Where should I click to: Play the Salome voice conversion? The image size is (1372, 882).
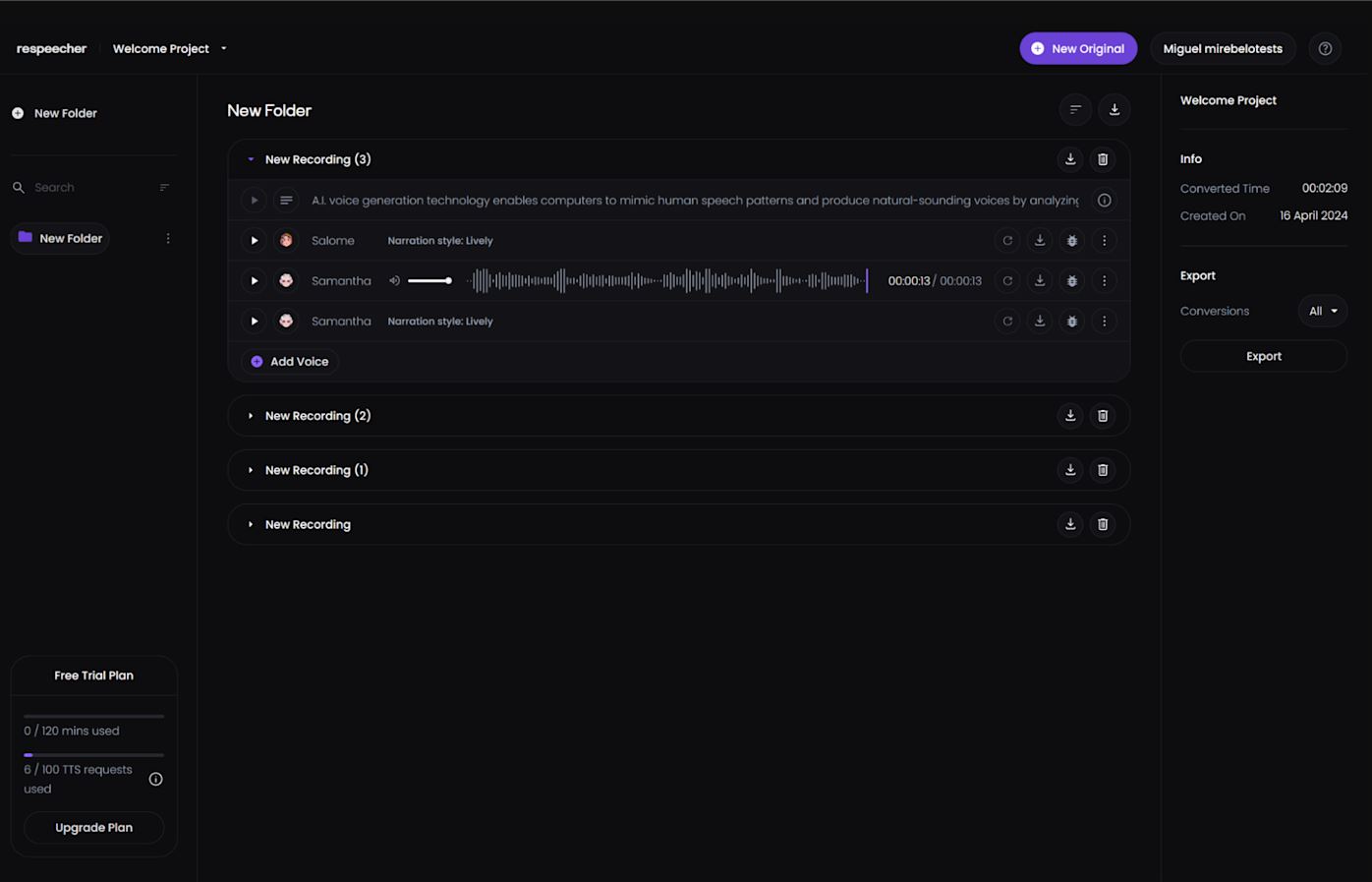(254, 241)
